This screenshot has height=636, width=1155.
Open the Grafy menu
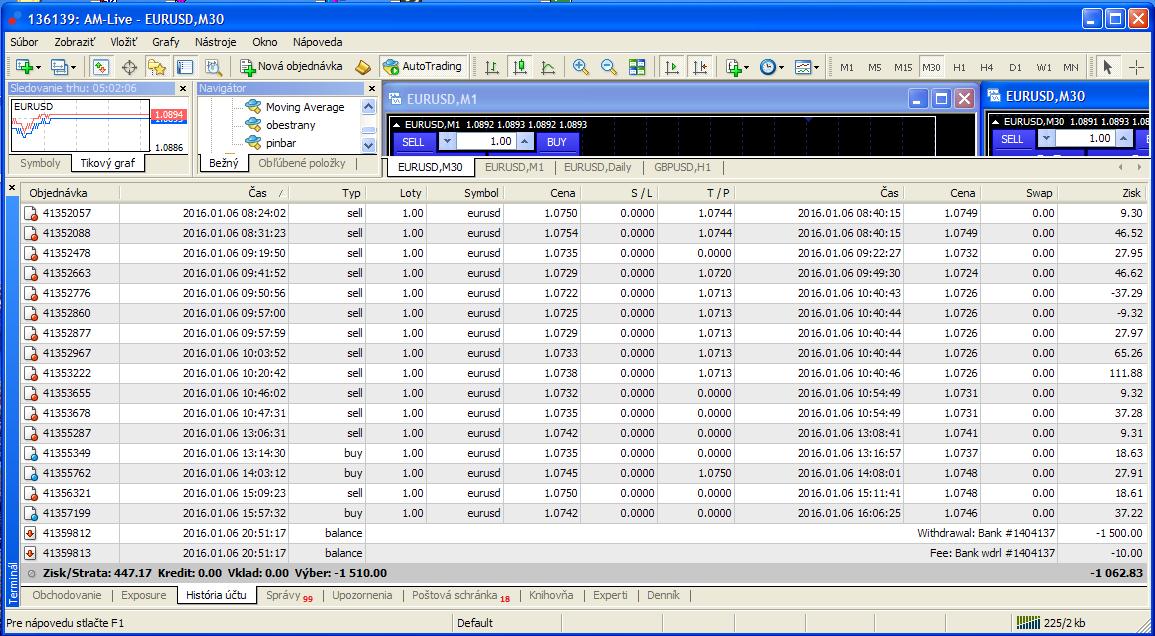tap(165, 42)
